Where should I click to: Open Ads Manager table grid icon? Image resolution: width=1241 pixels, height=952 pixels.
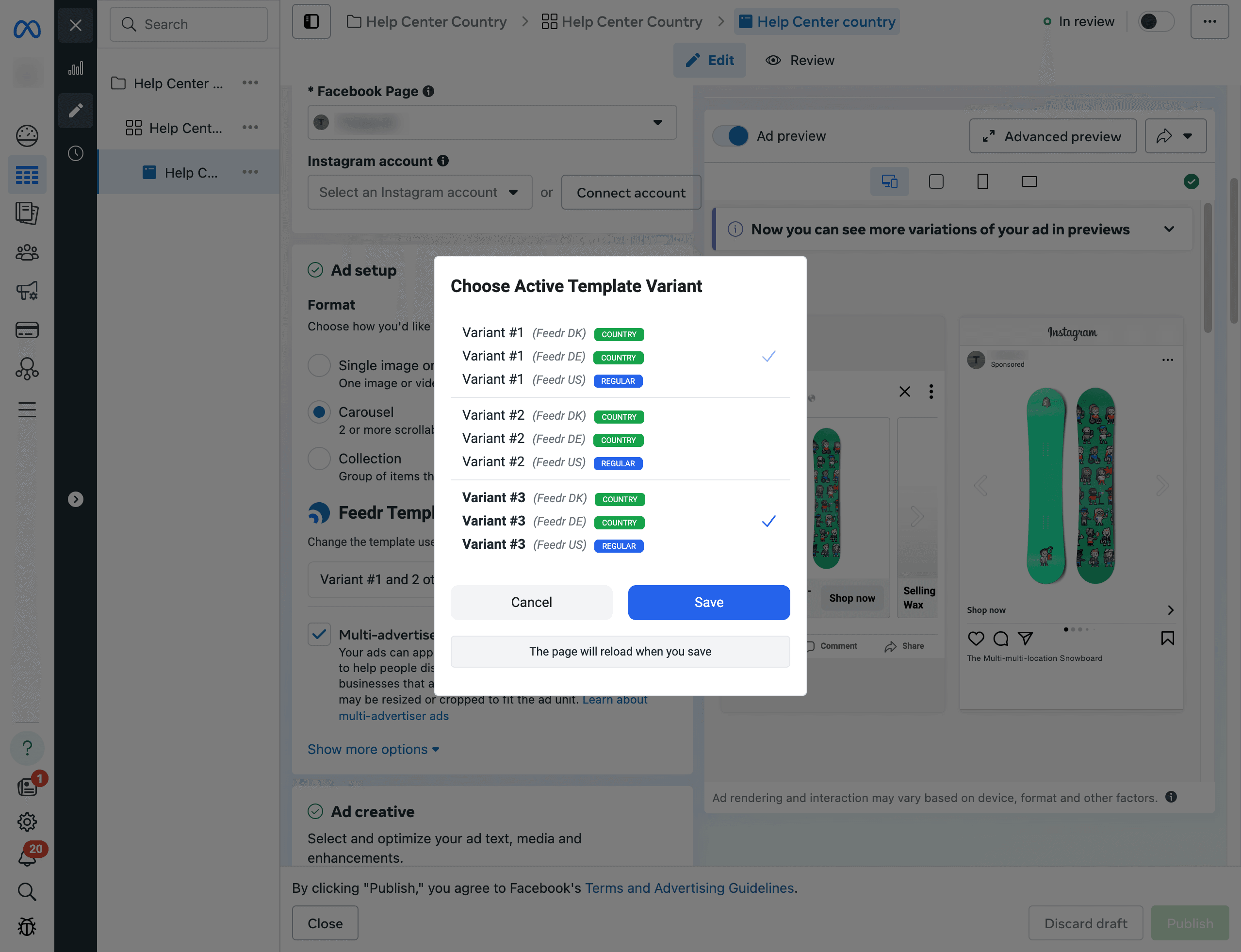[27, 175]
